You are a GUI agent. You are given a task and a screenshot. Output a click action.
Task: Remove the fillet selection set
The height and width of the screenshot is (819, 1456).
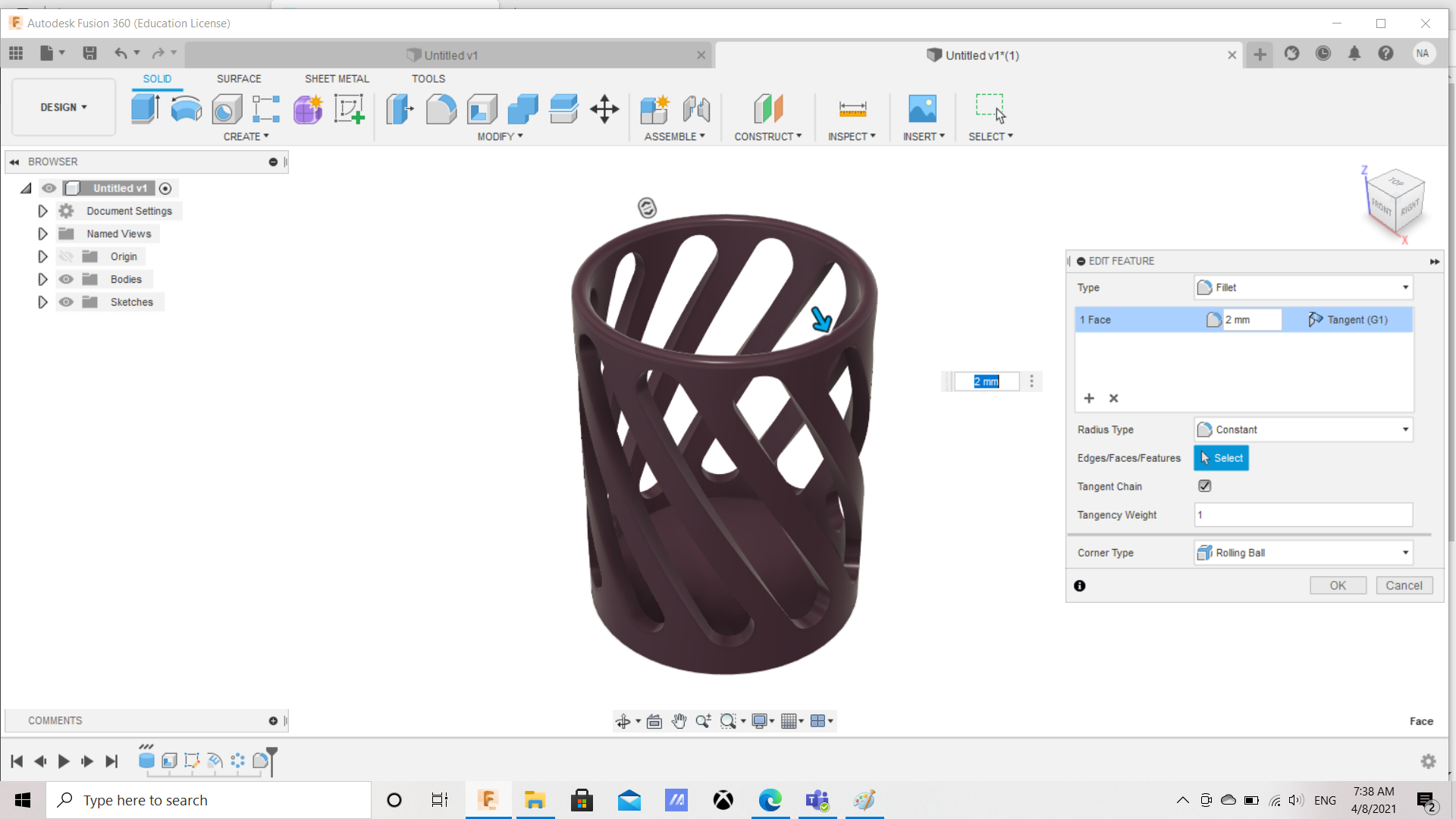(x=1113, y=398)
